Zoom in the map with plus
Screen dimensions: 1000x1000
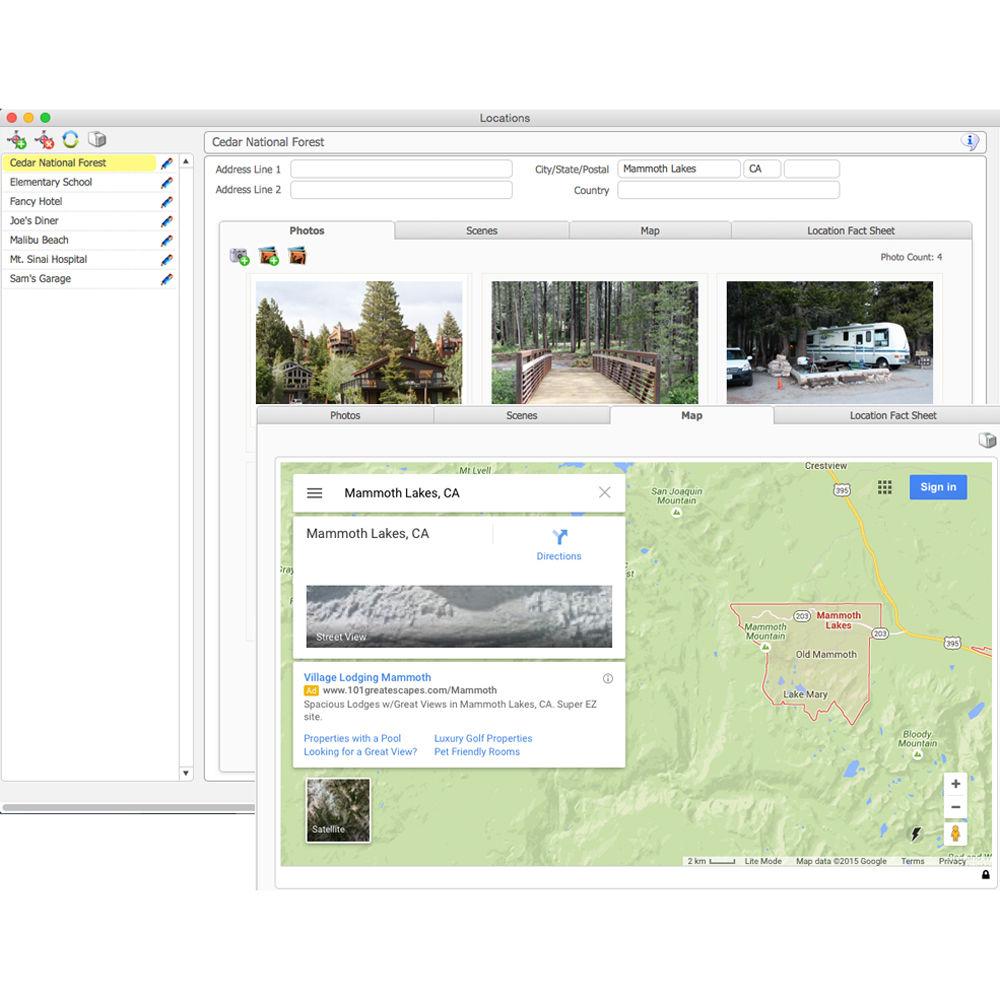pos(955,784)
